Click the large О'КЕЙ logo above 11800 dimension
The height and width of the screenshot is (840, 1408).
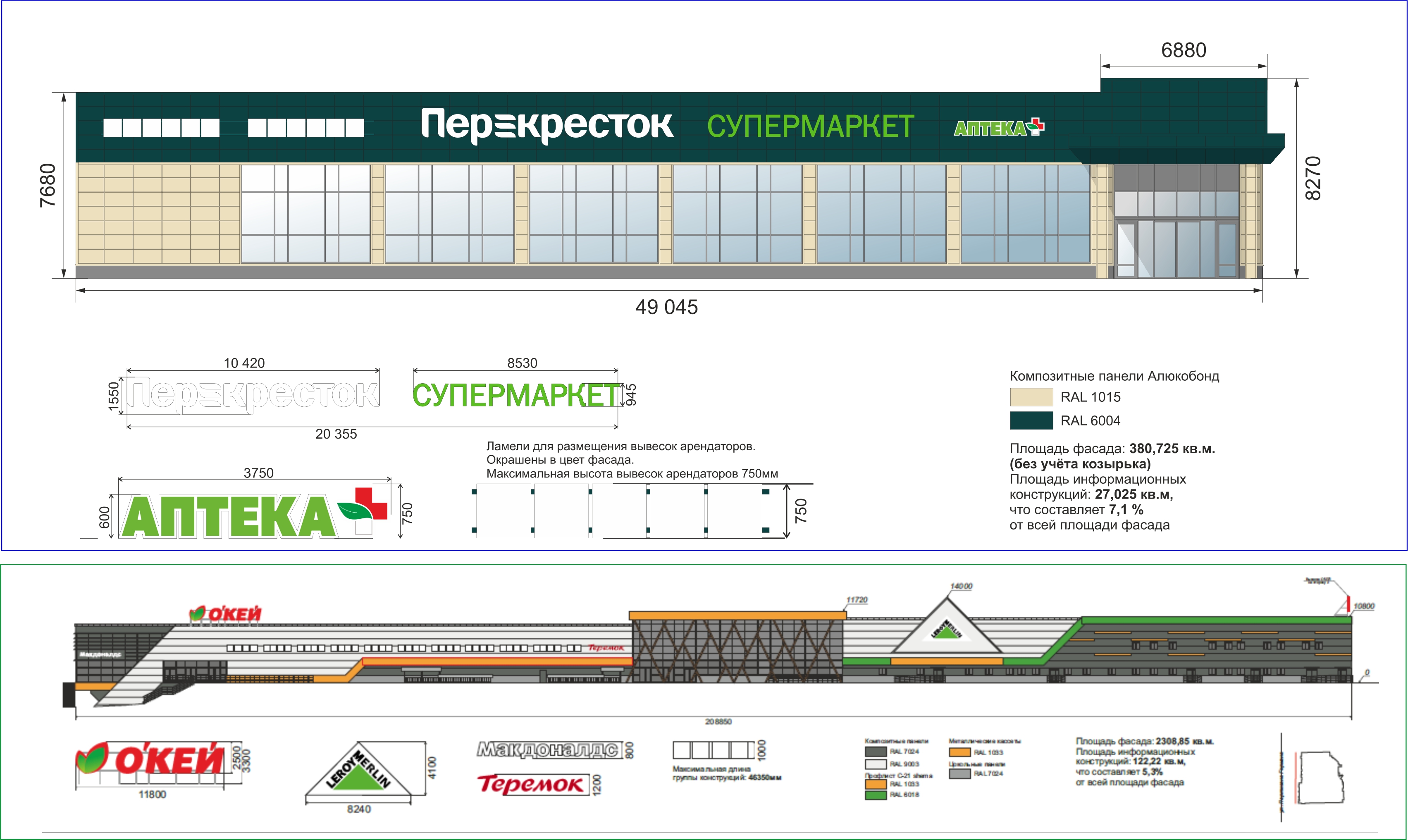pyautogui.click(x=150, y=759)
